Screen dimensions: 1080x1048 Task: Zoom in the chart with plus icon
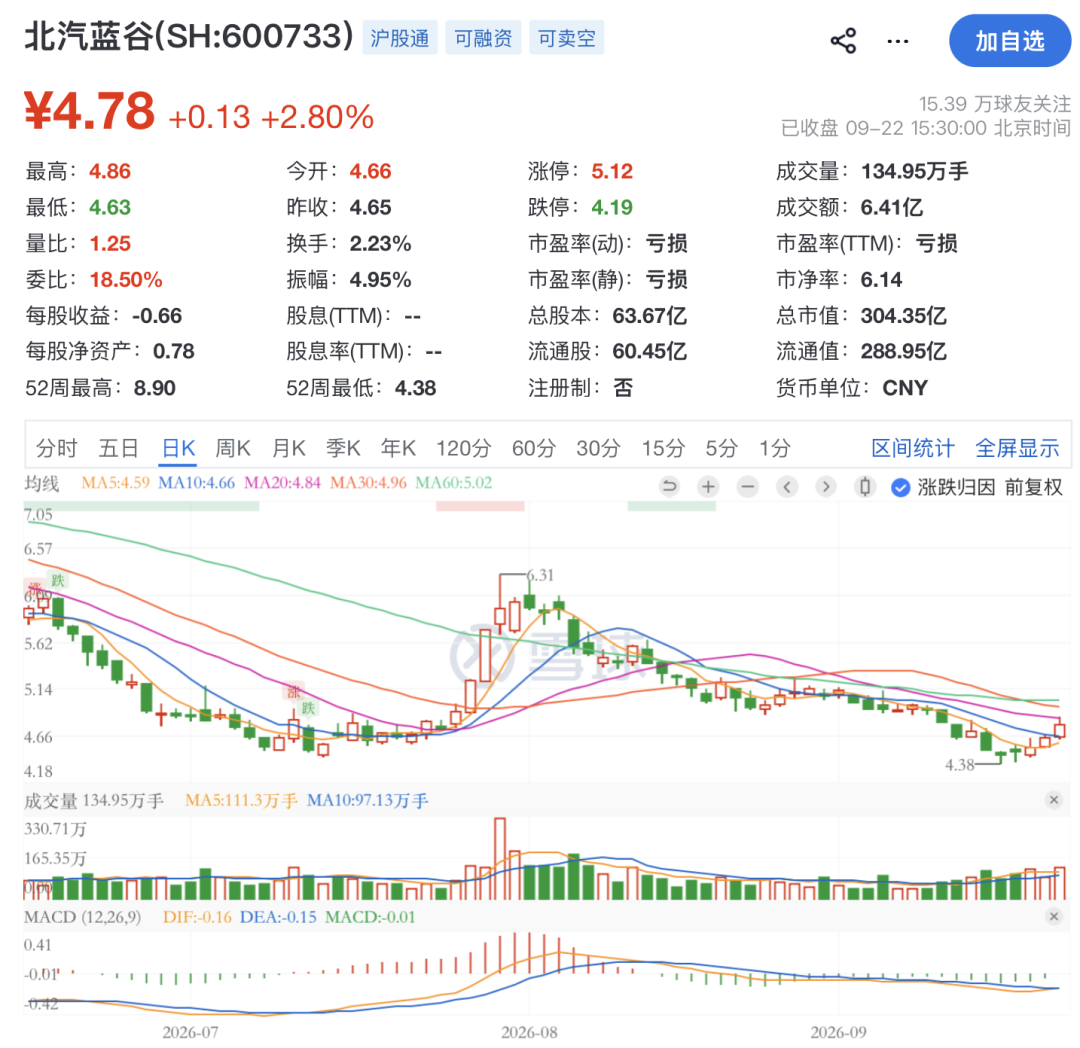click(708, 487)
